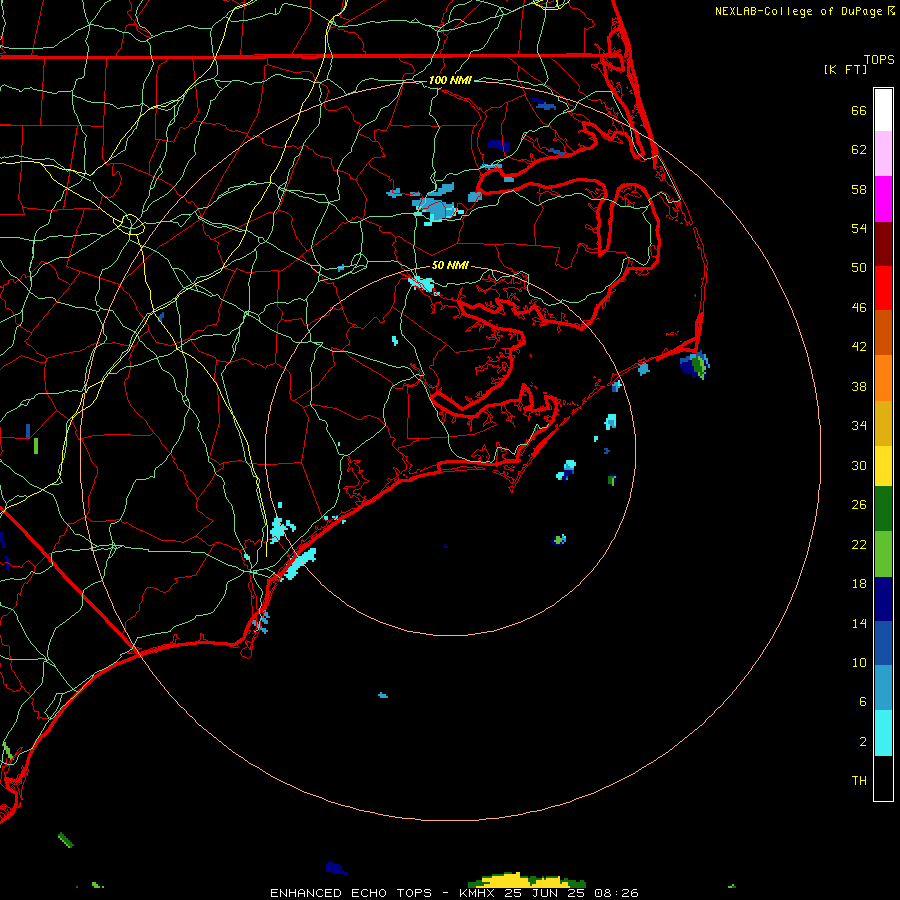The height and width of the screenshot is (900, 900).
Task: Click the orange 42 K FT swatch
Action: pos(883,378)
